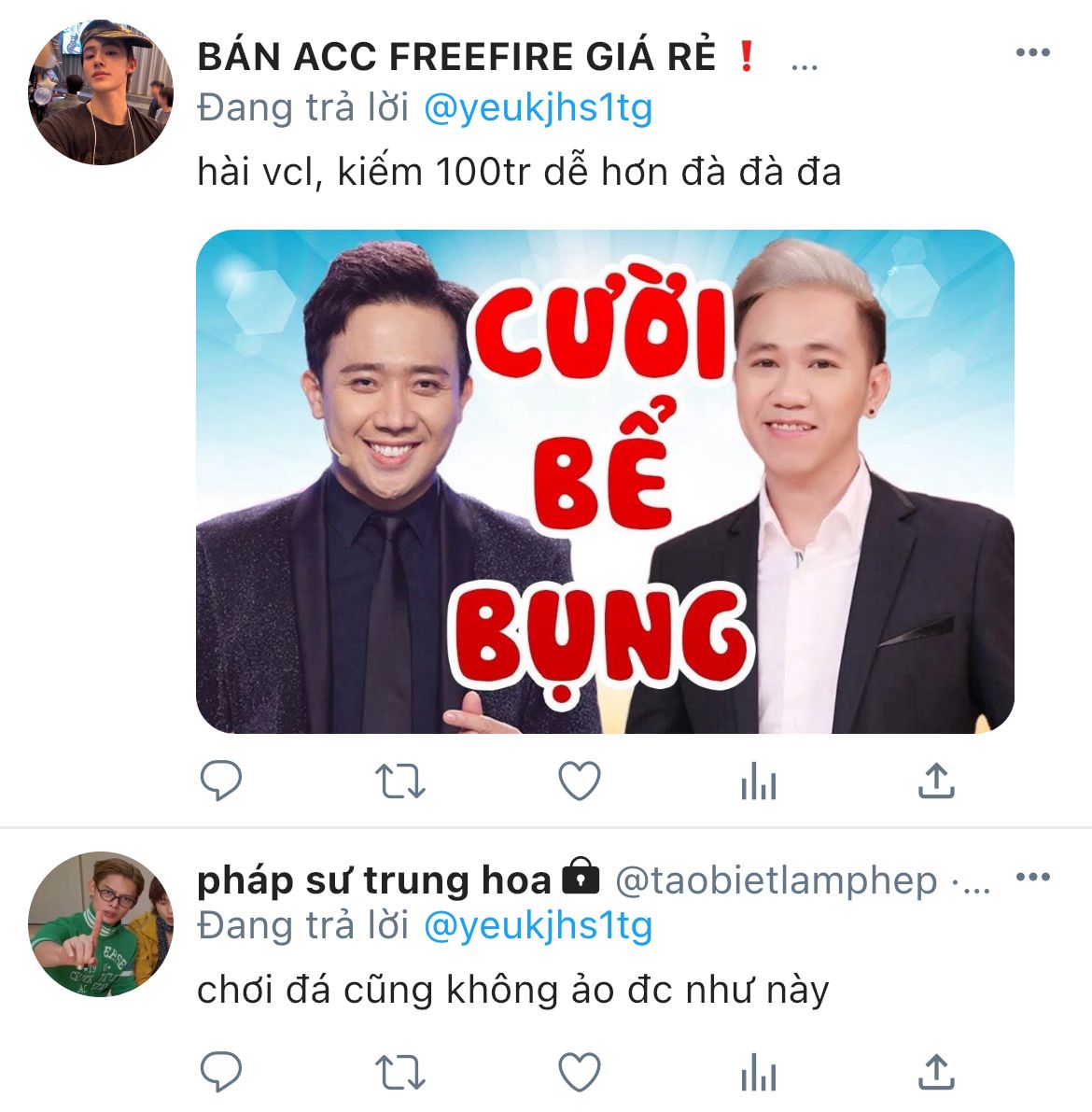Image resolution: width=1092 pixels, height=1112 pixels.
Task: Reply to pháp sư trung hoa's tweet
Action: [x=221, y=1071]
